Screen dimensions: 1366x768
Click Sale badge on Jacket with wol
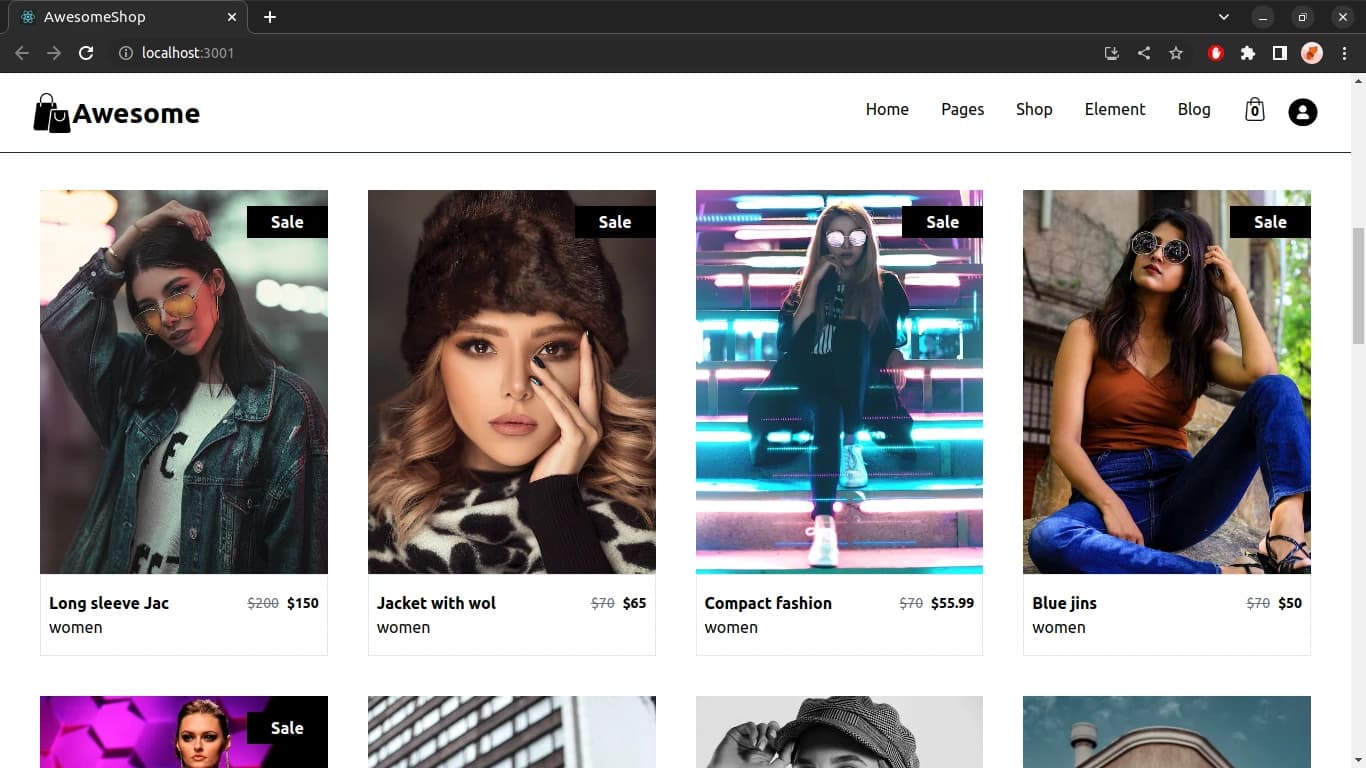(615, 222)
